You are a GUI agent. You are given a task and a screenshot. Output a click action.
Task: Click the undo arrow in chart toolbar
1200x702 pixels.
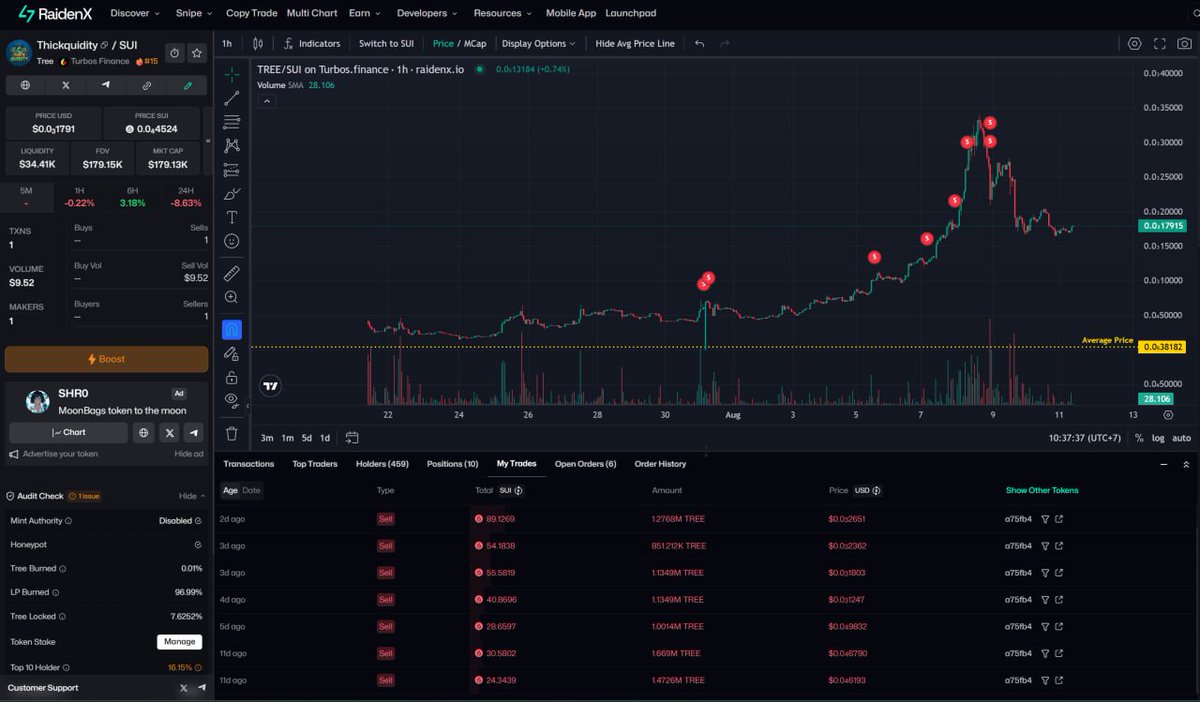pos(699,43)
